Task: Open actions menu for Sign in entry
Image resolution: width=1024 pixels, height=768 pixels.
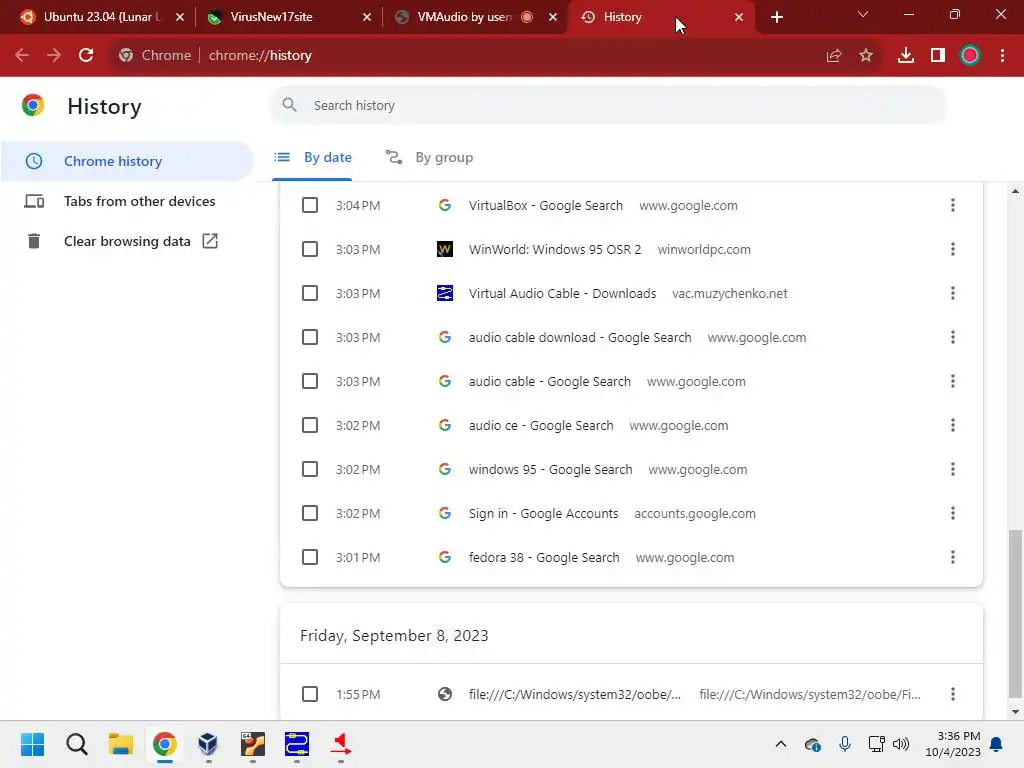Action: [953, 513]
